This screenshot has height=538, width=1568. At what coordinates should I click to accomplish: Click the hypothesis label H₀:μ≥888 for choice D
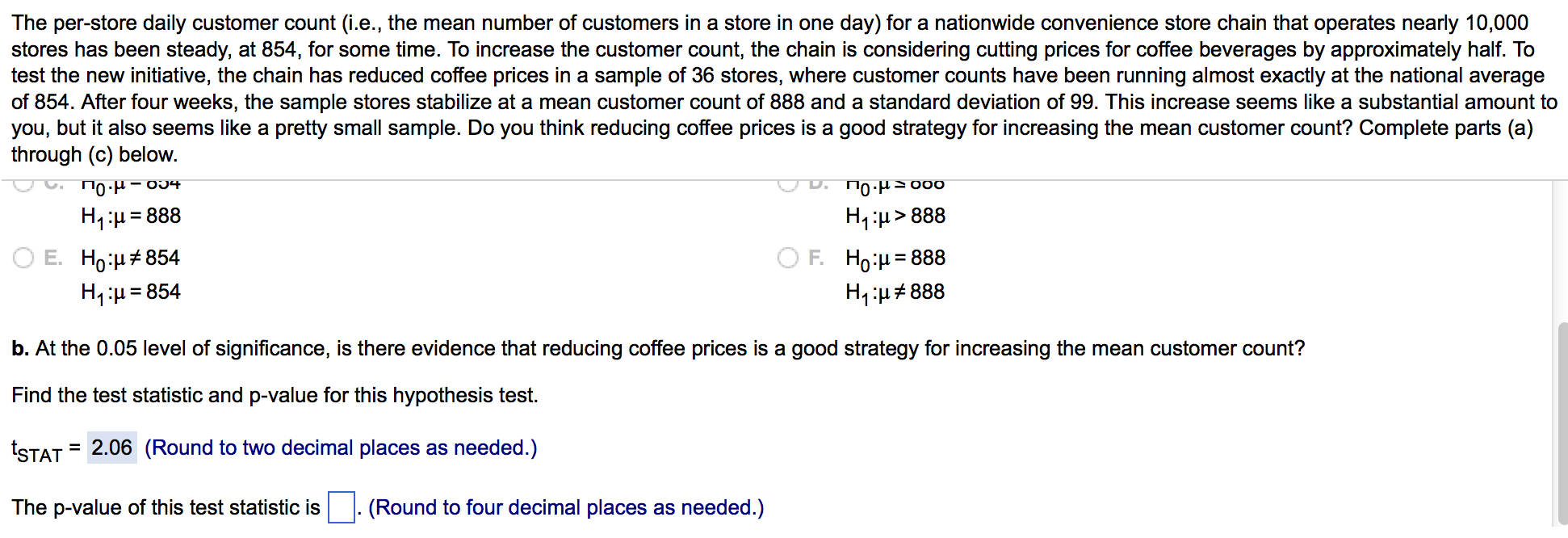coord(894,184)
